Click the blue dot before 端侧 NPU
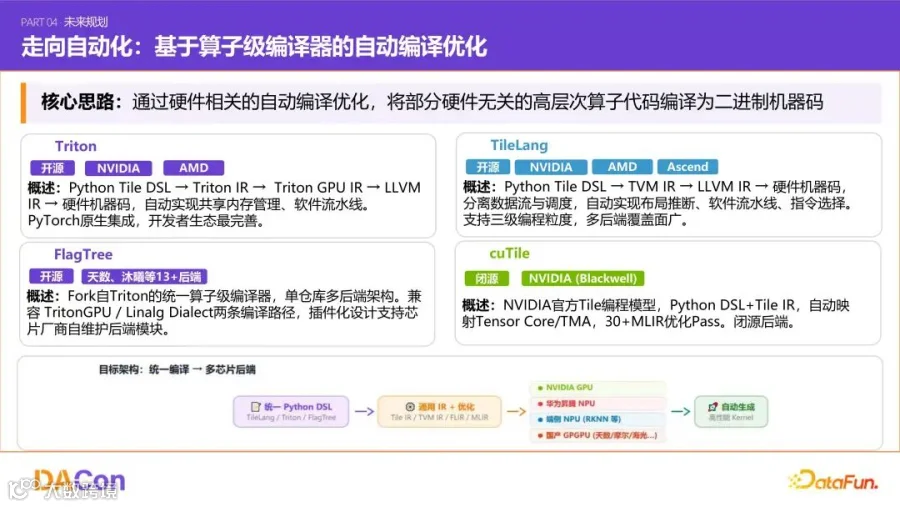 [x=540, y=420]
